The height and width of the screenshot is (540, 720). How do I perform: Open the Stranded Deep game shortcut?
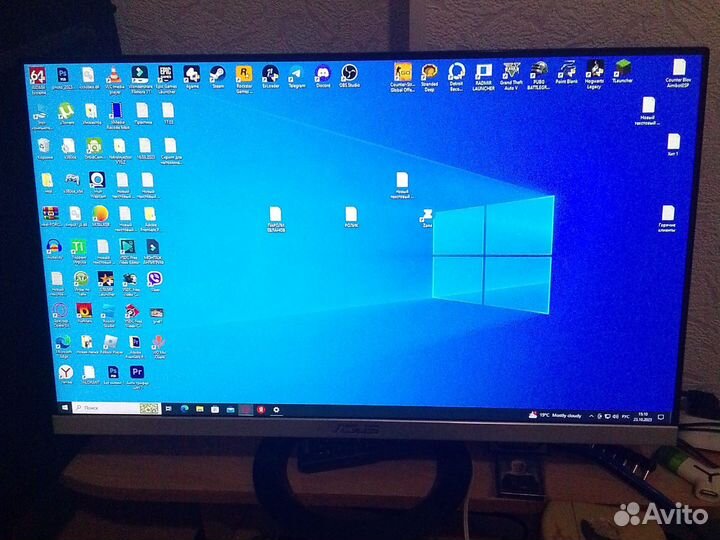click(x=429, y=77)
